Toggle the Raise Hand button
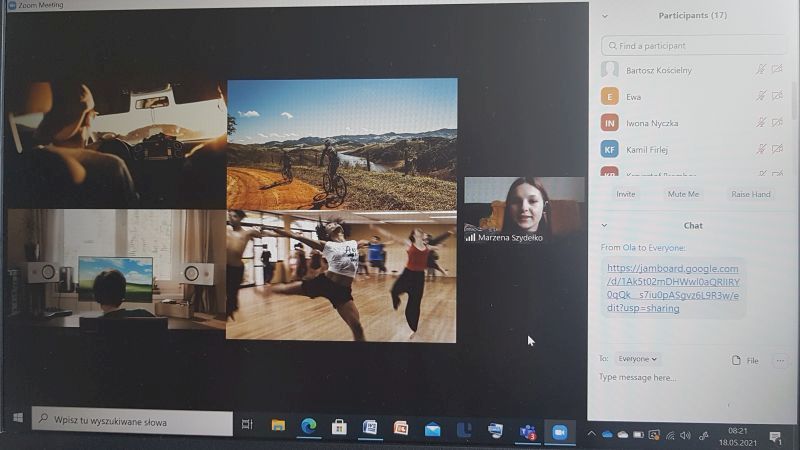The image size is (800, 450). 750,194
